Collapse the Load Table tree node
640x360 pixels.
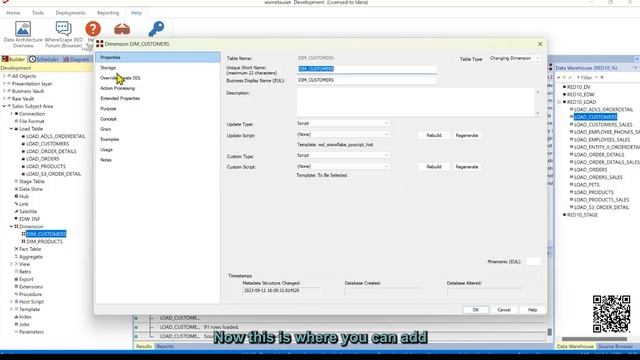(11, 129)
